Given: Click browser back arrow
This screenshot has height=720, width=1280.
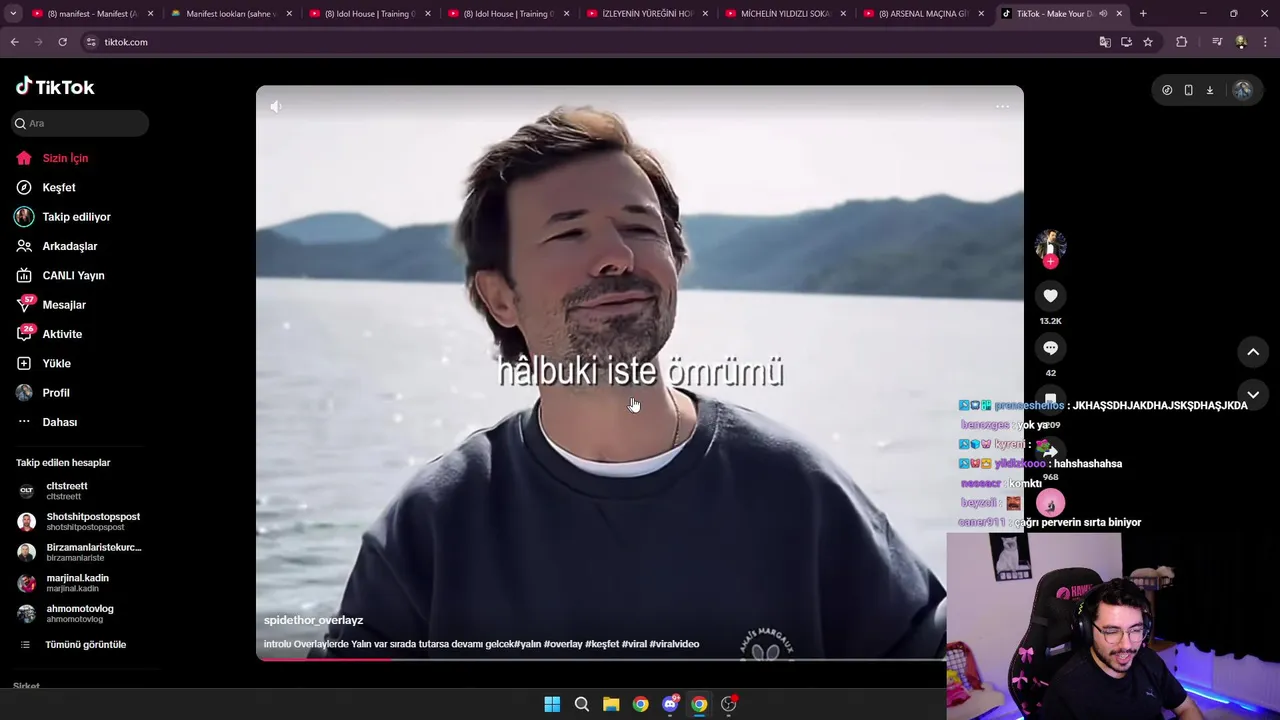Looking at the screenshot, I should pyautogui.click(x=14, y=42).
